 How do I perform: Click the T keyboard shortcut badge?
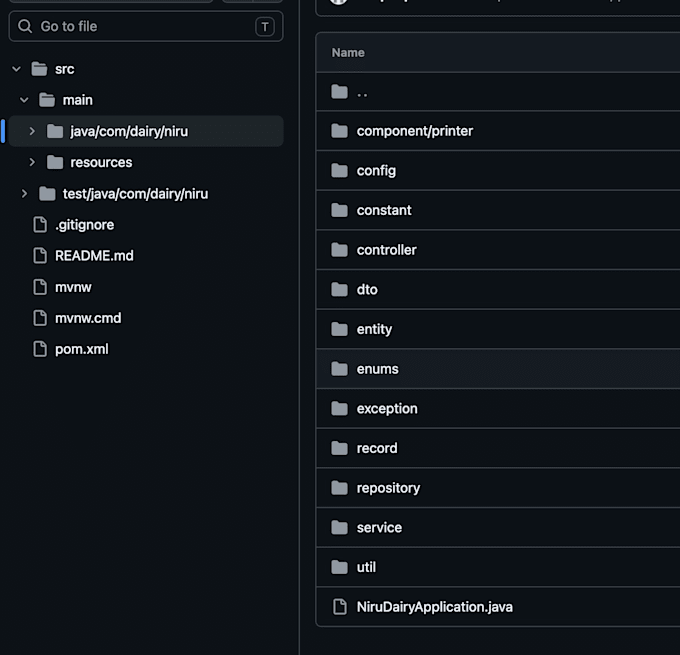(x=265, y=27)
